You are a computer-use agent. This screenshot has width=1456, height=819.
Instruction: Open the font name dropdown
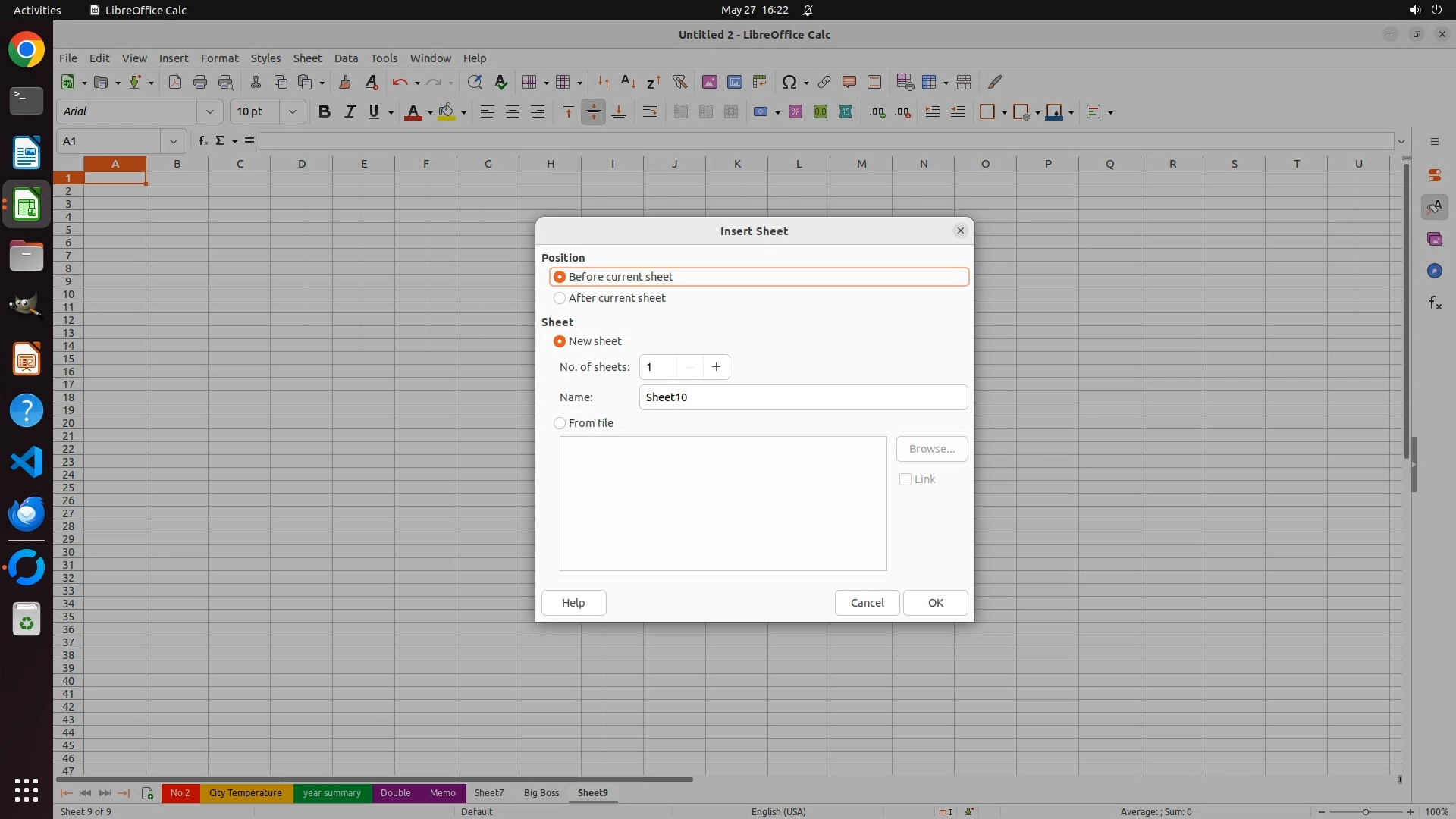pos(210,112)
